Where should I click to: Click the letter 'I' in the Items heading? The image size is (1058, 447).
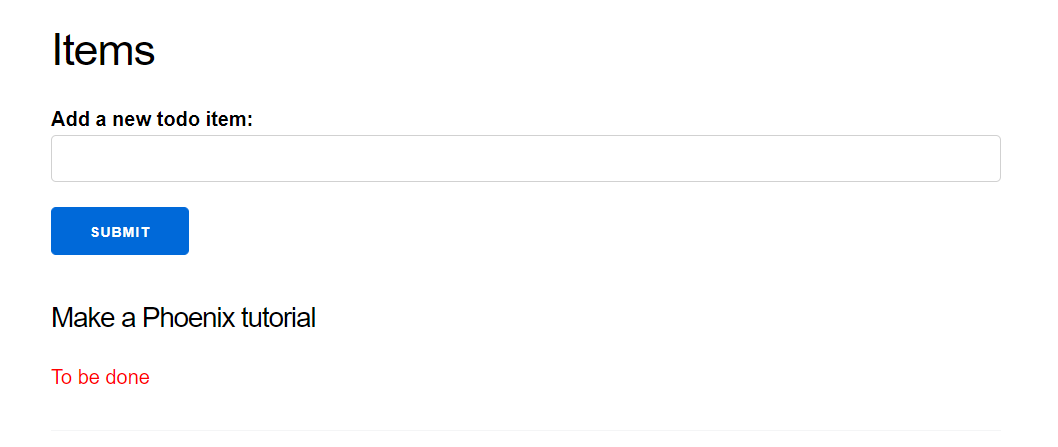click(x=56, y=50)
